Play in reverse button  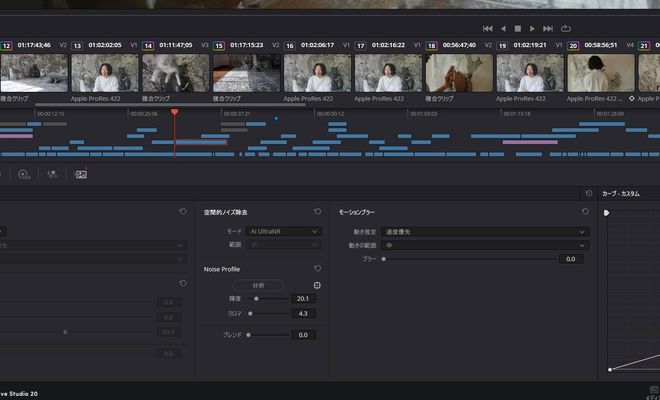click(503, 29)
